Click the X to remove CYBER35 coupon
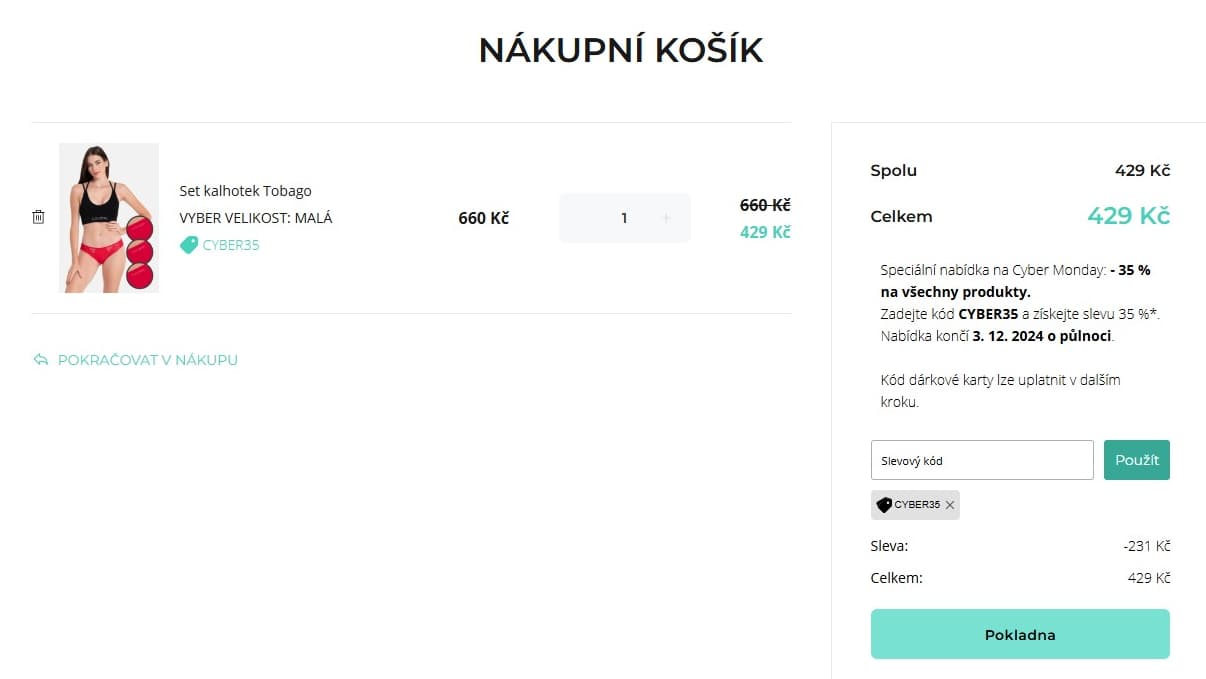 pos(949,505)
